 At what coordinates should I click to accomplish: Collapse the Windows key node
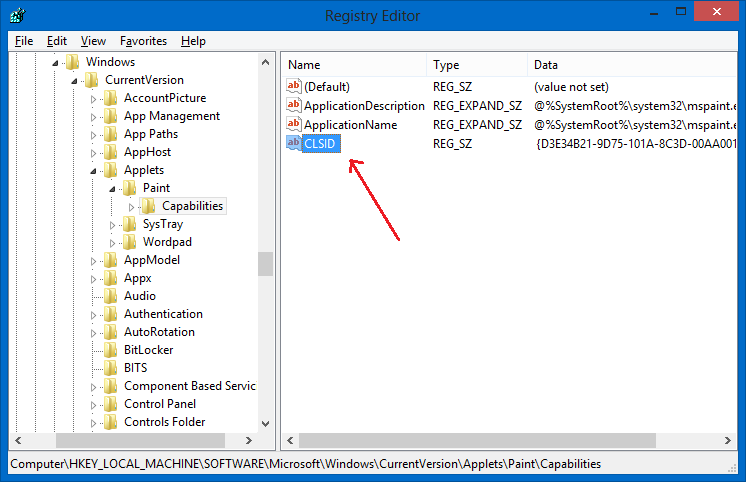tap(55, 63)
